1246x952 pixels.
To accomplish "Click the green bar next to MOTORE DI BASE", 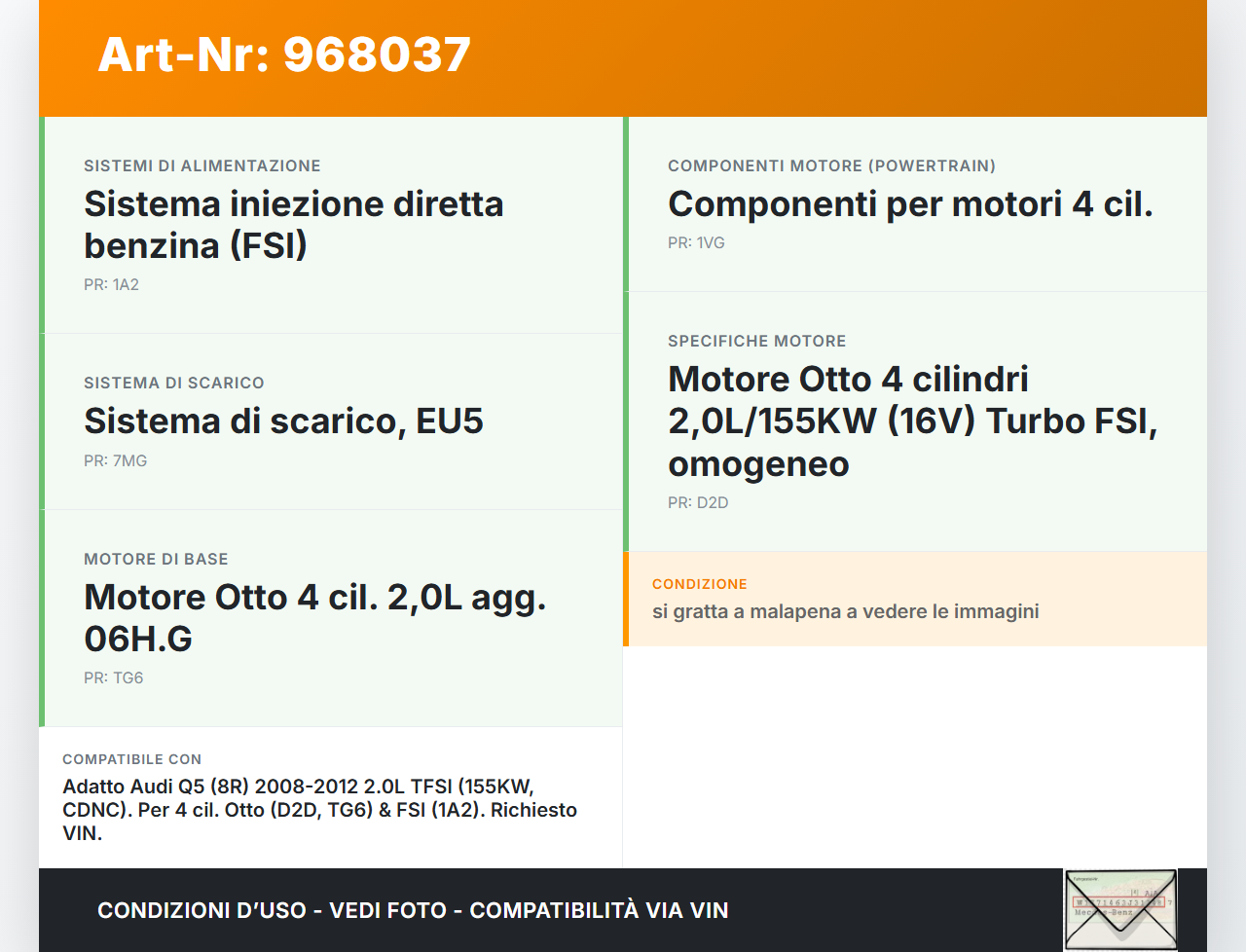I will click(x=41, y=618).
